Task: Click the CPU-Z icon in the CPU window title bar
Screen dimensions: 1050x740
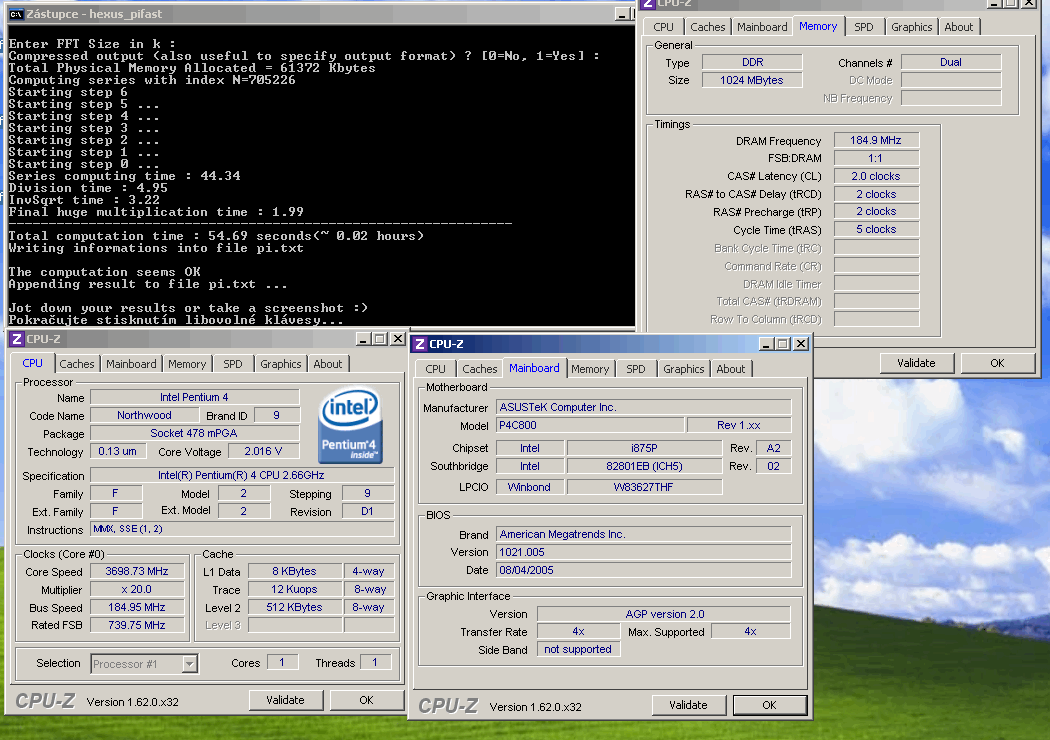Action: click(x=17, y=340)
